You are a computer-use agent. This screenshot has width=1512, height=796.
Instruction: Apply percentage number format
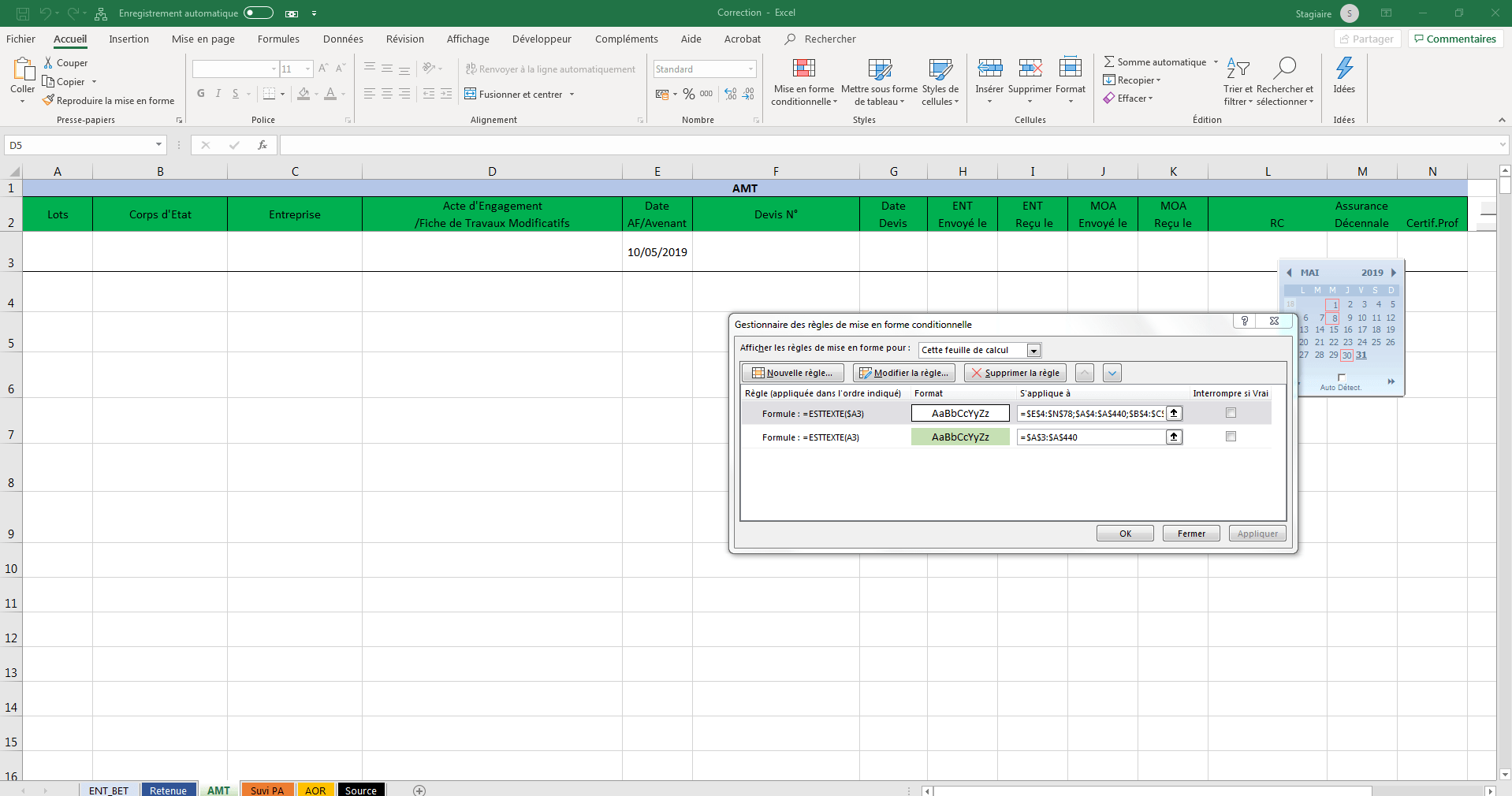689,94
